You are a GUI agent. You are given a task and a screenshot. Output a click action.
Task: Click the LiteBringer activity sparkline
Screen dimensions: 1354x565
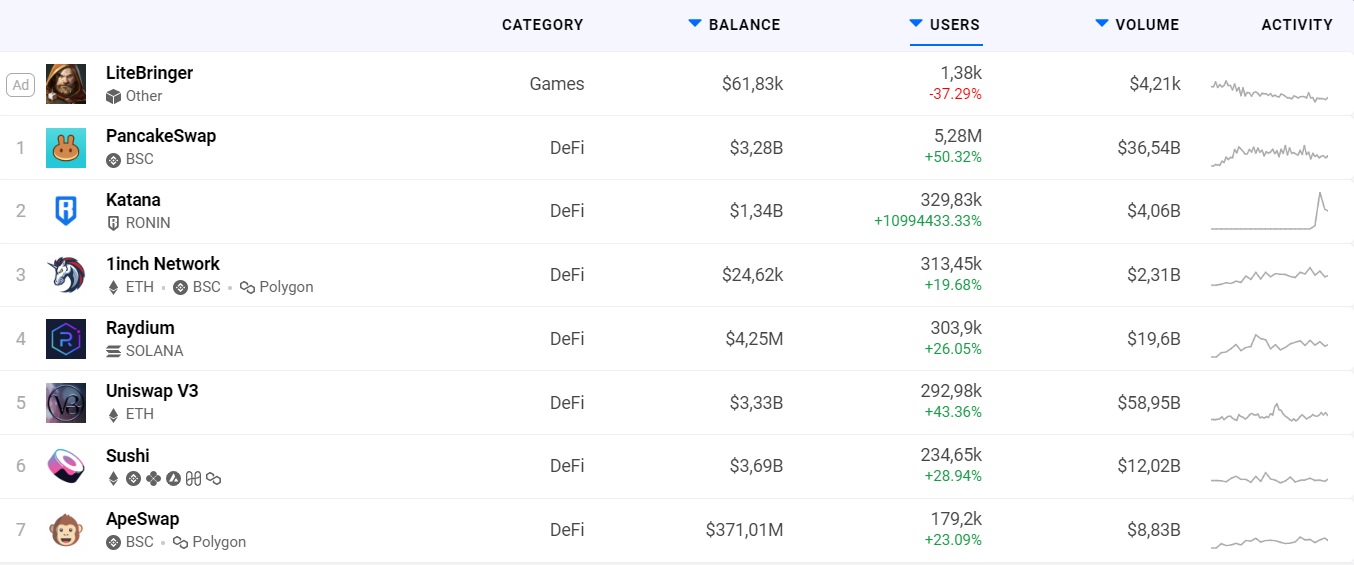1270,90
